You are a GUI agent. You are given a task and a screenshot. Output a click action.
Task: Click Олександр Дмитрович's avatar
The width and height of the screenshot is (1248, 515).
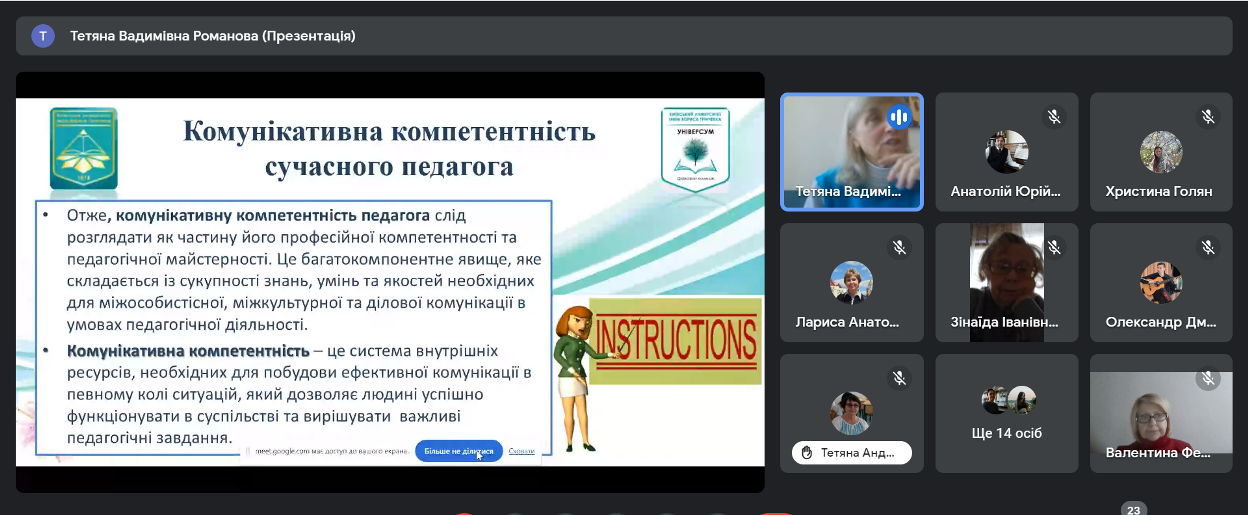(1161, 282)
